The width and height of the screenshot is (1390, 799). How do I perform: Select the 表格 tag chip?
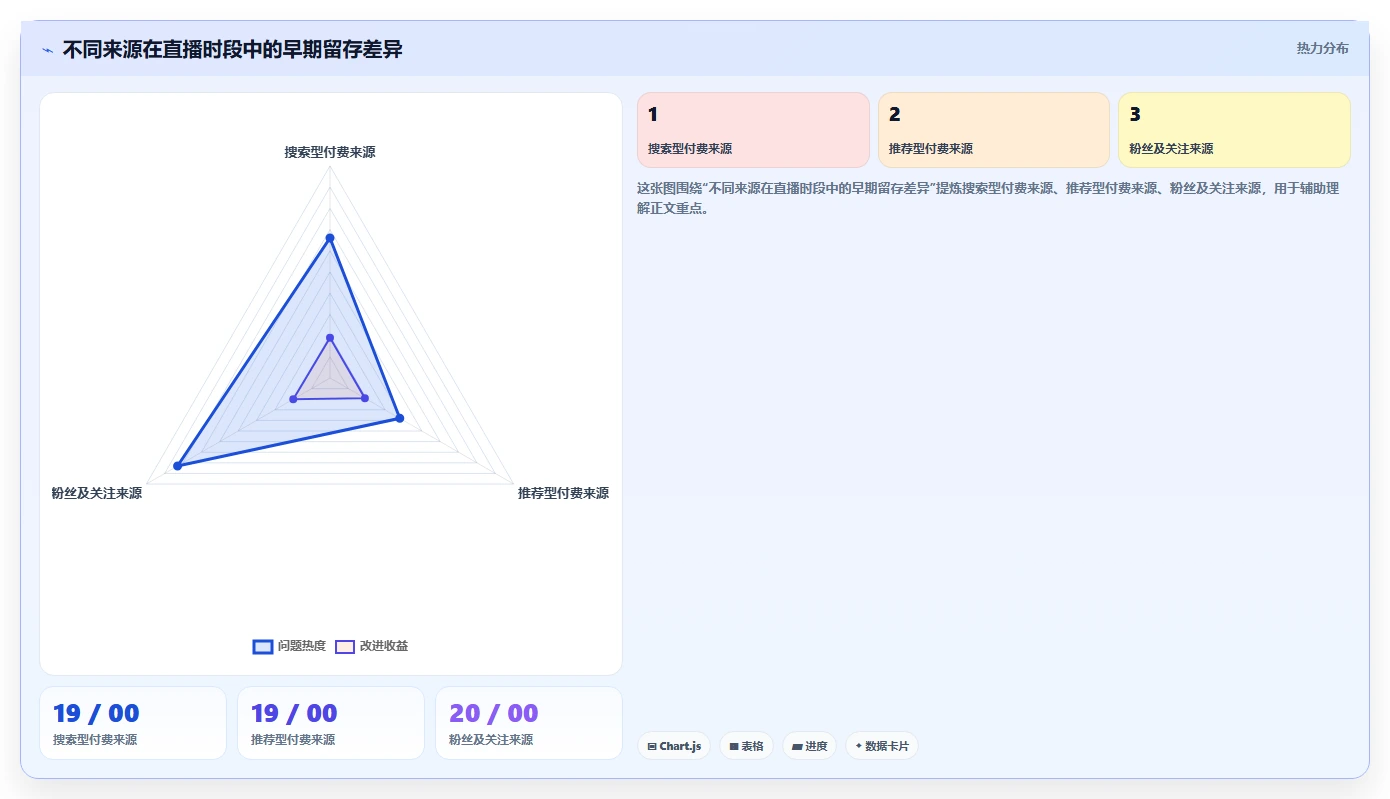[746, 746]
